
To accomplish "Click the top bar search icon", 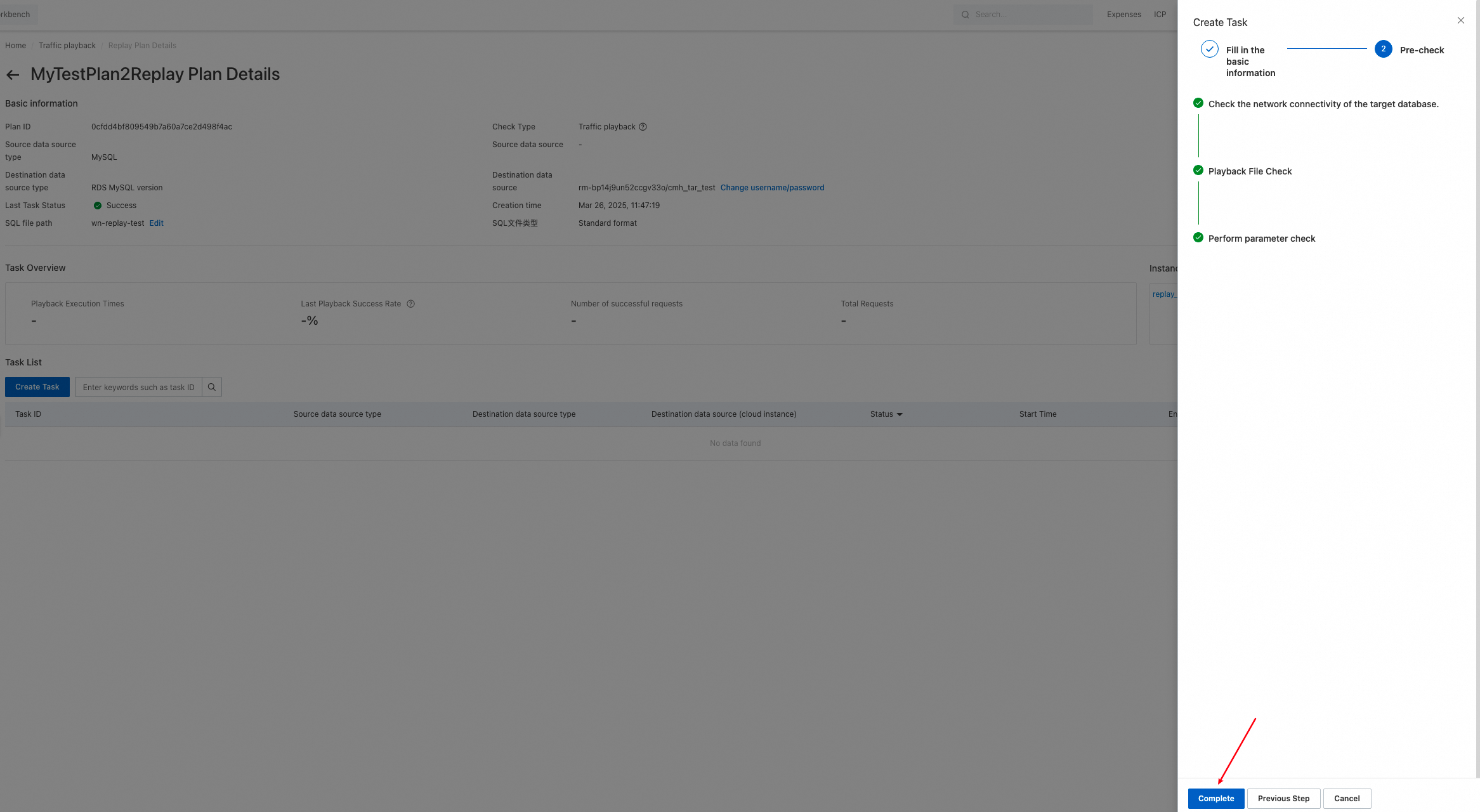I will point(965,15).
